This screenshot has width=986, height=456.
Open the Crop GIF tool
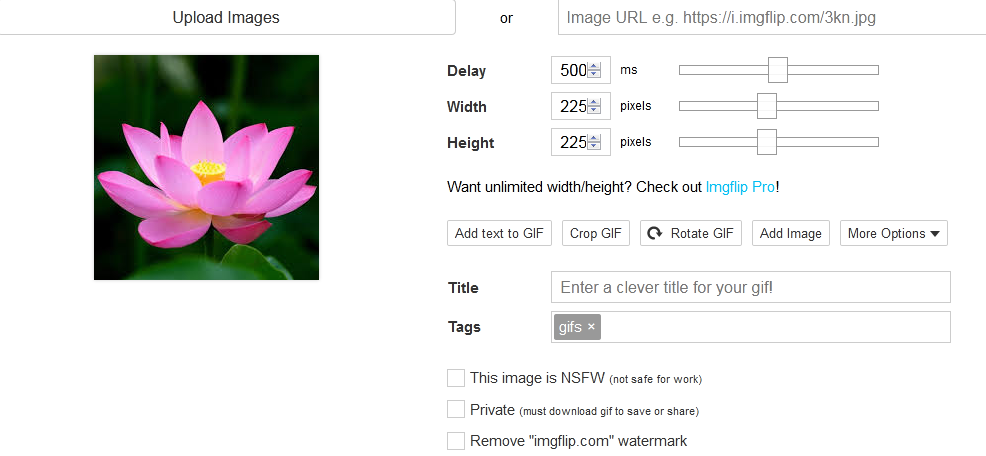[595, 233]
